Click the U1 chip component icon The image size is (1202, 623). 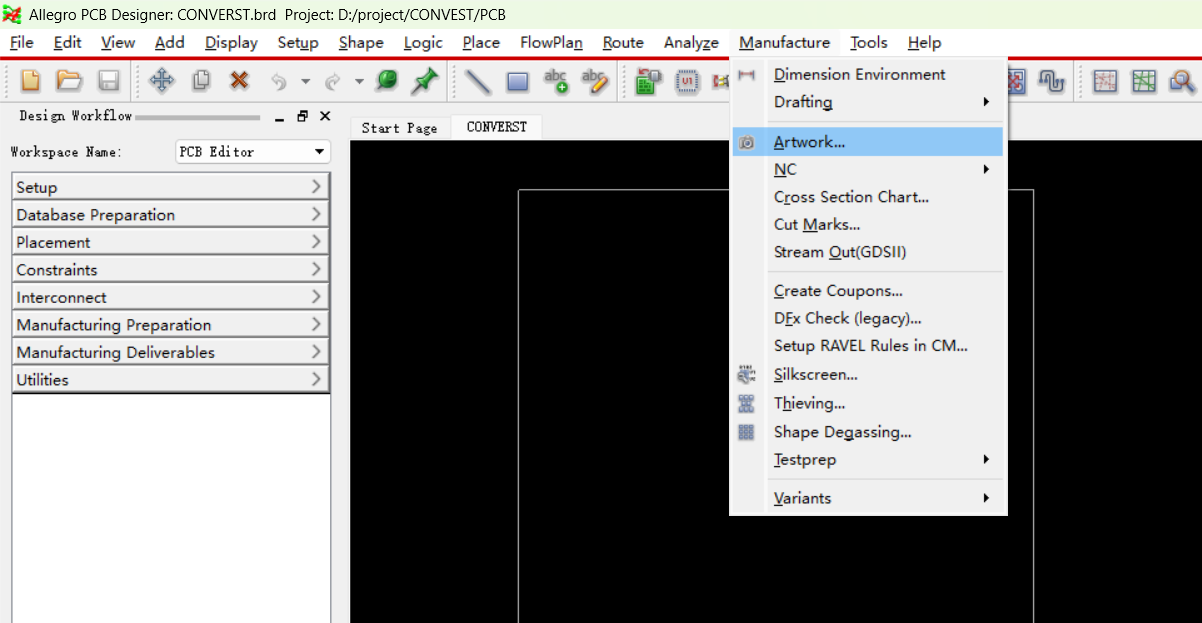(687, 81)
